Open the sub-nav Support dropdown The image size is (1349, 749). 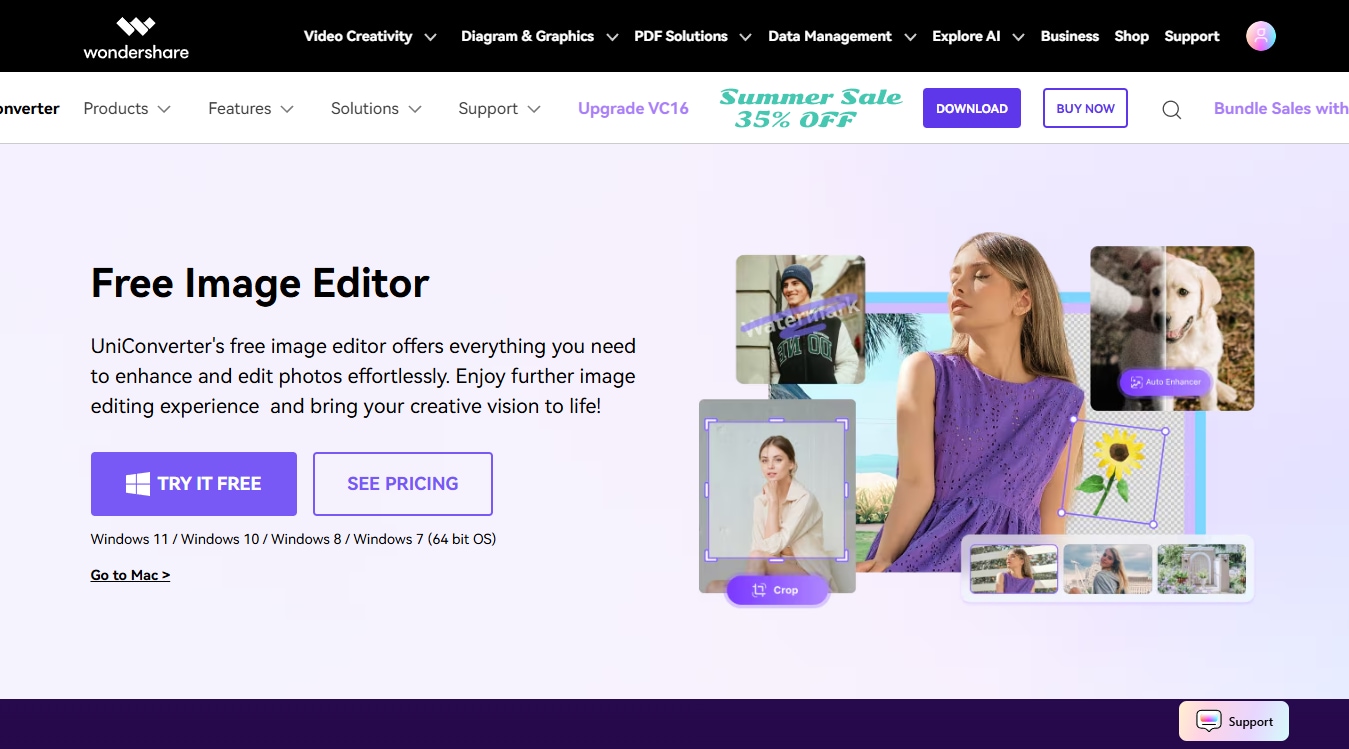click(499, 108)
